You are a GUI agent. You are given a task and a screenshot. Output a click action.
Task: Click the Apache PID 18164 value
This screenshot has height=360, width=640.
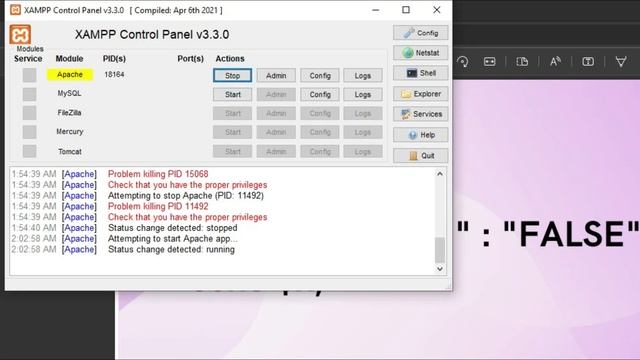114,74
